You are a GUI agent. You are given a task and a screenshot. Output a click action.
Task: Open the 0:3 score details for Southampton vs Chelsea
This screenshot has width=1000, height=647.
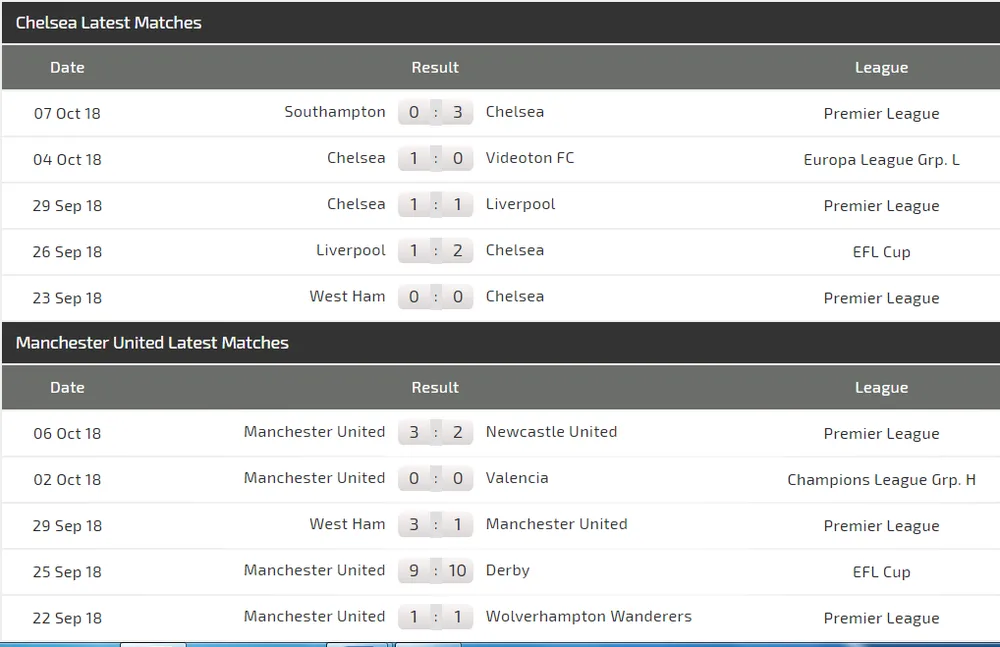pyautogui.click(x=435, y=112)
